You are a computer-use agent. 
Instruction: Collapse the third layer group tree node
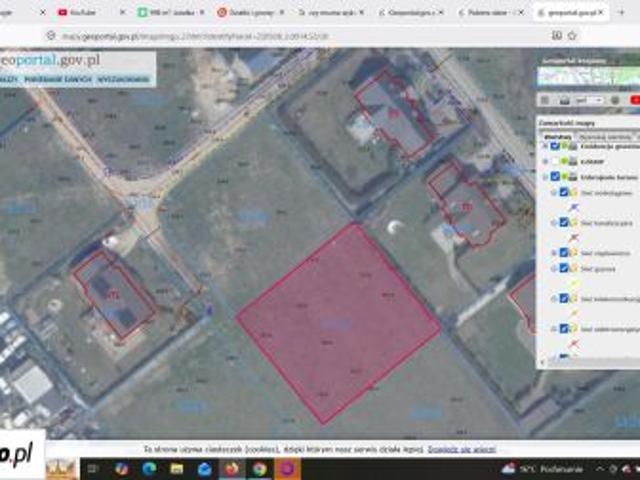545,177
